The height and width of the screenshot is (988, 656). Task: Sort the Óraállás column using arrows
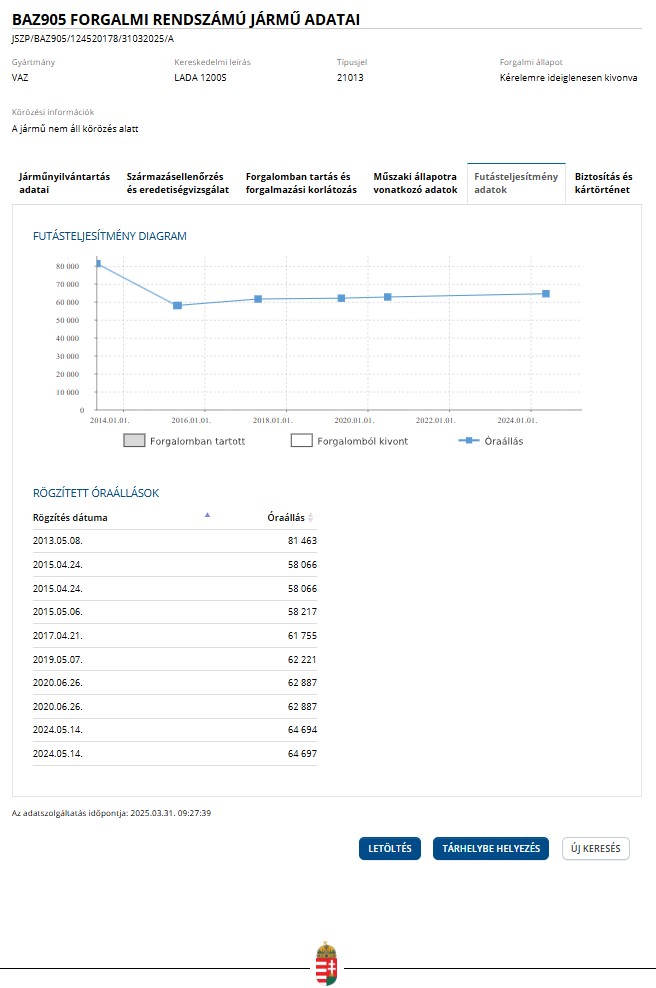(x=311, y=517)
